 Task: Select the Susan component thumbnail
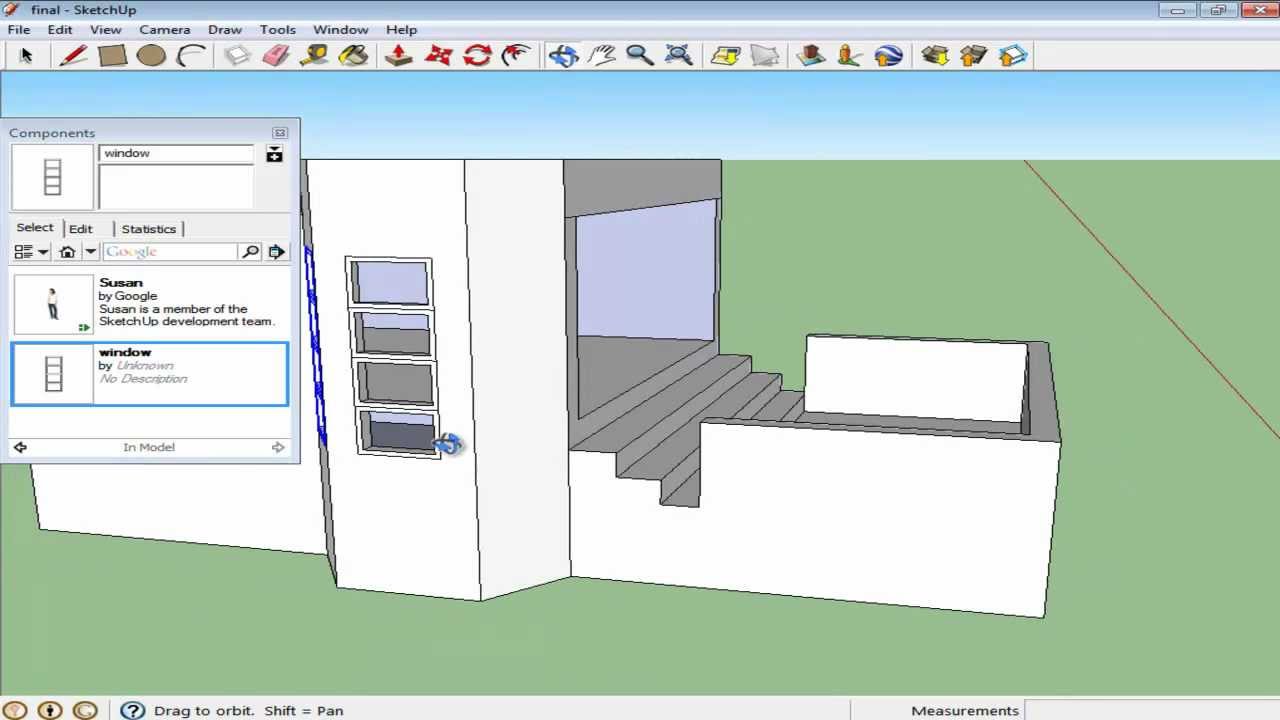(52, 303)
